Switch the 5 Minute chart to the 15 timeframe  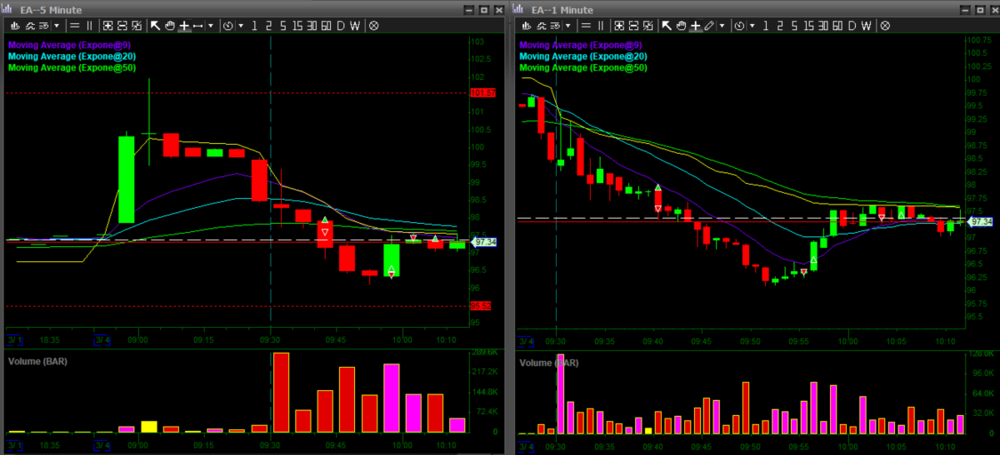tap(298, 25)
